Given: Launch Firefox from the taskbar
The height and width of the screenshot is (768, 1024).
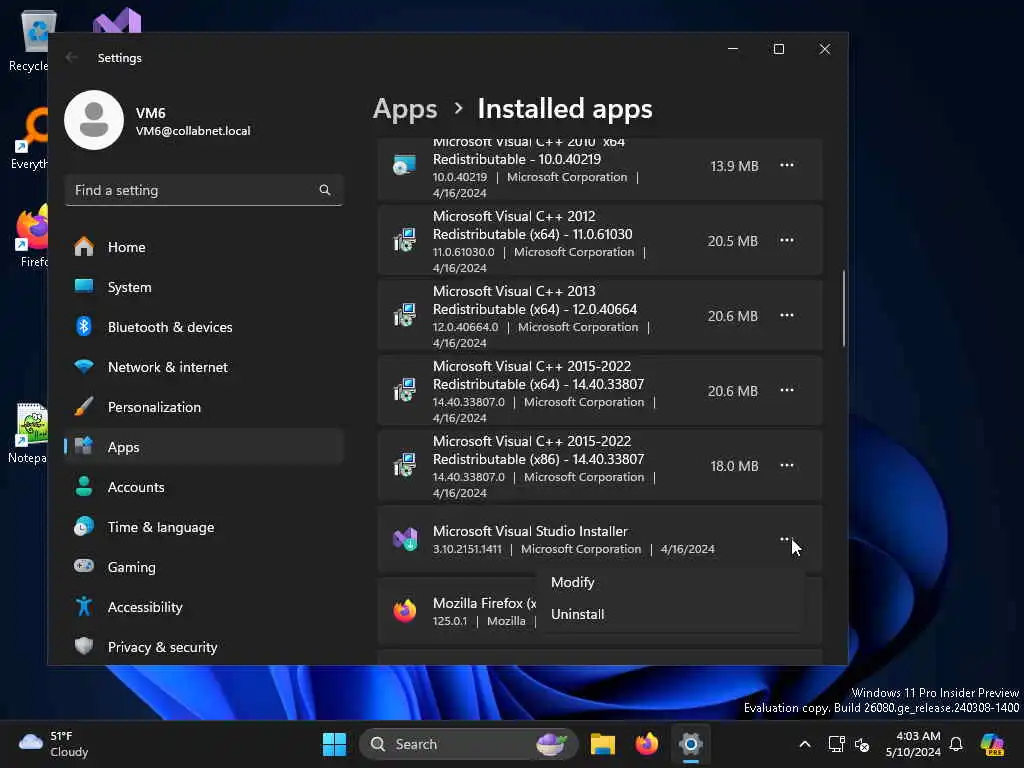Looking at the screenshot, I should point(647,744).
